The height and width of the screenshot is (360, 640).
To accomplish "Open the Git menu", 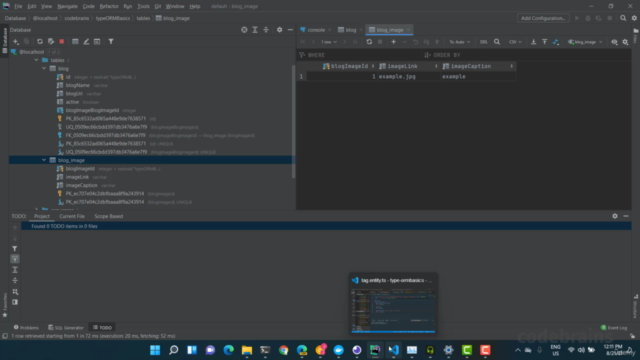I will coord(158,6).
